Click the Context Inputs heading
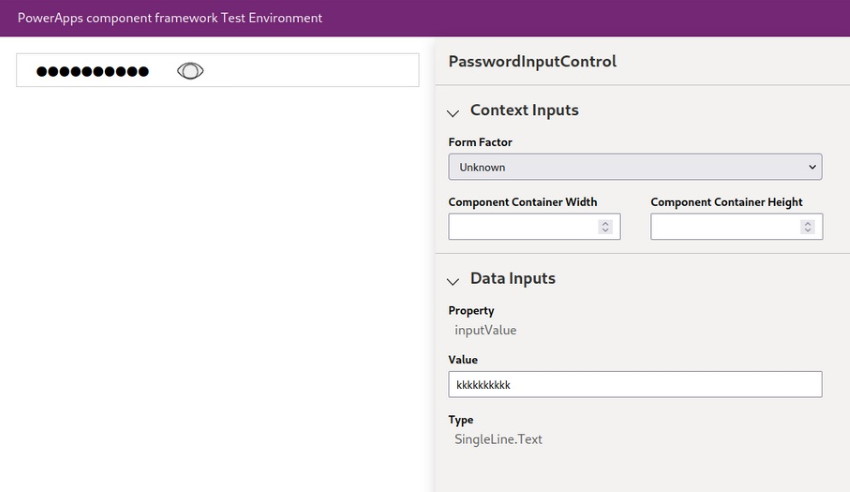This screenshot has width=850, height=492. click(x=524, y=110)
